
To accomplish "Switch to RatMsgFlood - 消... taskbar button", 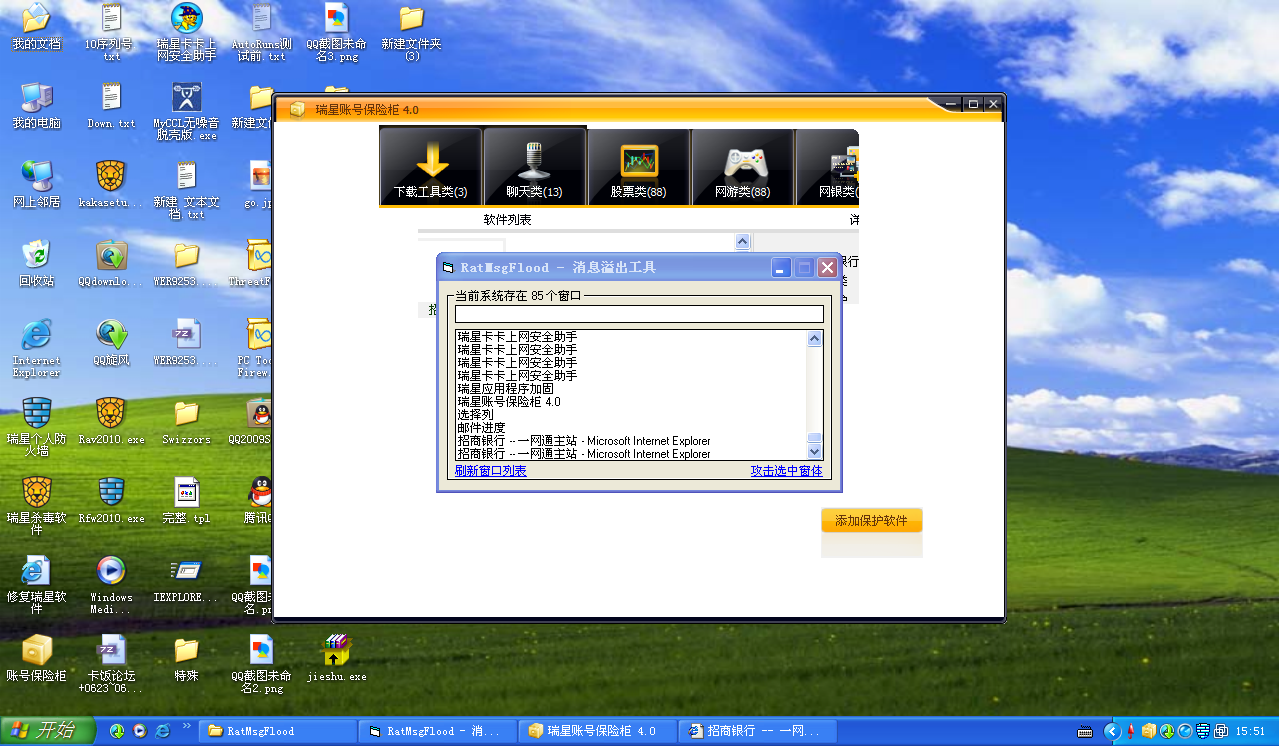I will (x=437, y=731).
